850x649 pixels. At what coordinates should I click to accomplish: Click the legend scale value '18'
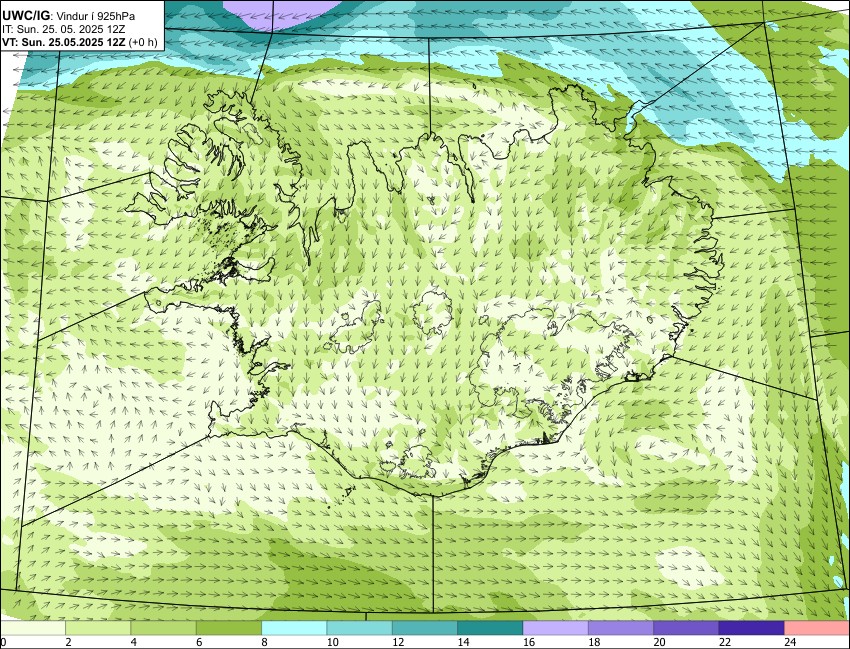click(x=594, y=642)
